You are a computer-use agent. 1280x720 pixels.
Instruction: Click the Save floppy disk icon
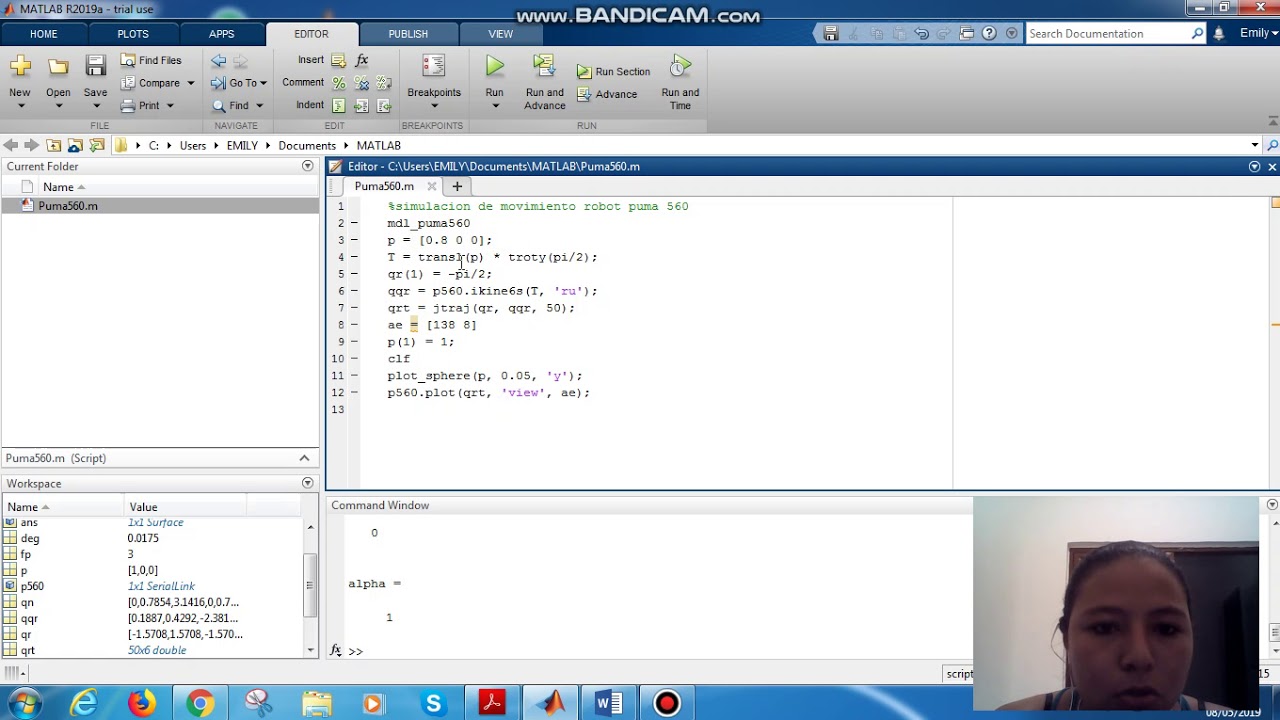coord(95,67)
